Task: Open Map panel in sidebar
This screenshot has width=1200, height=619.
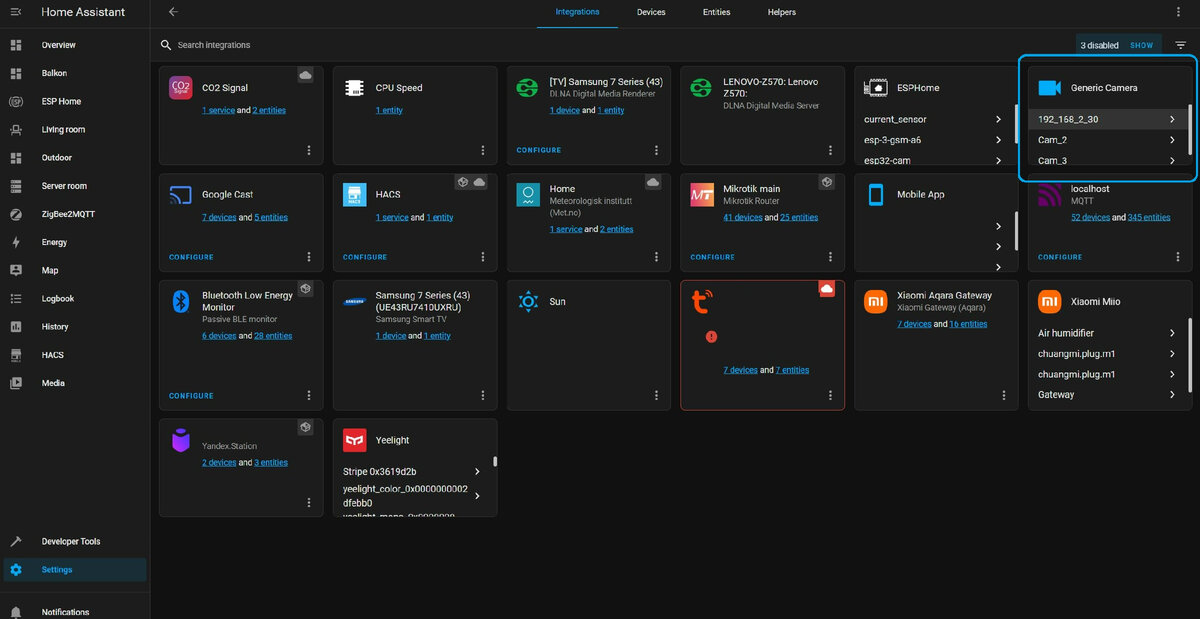Action: [75, 270]
